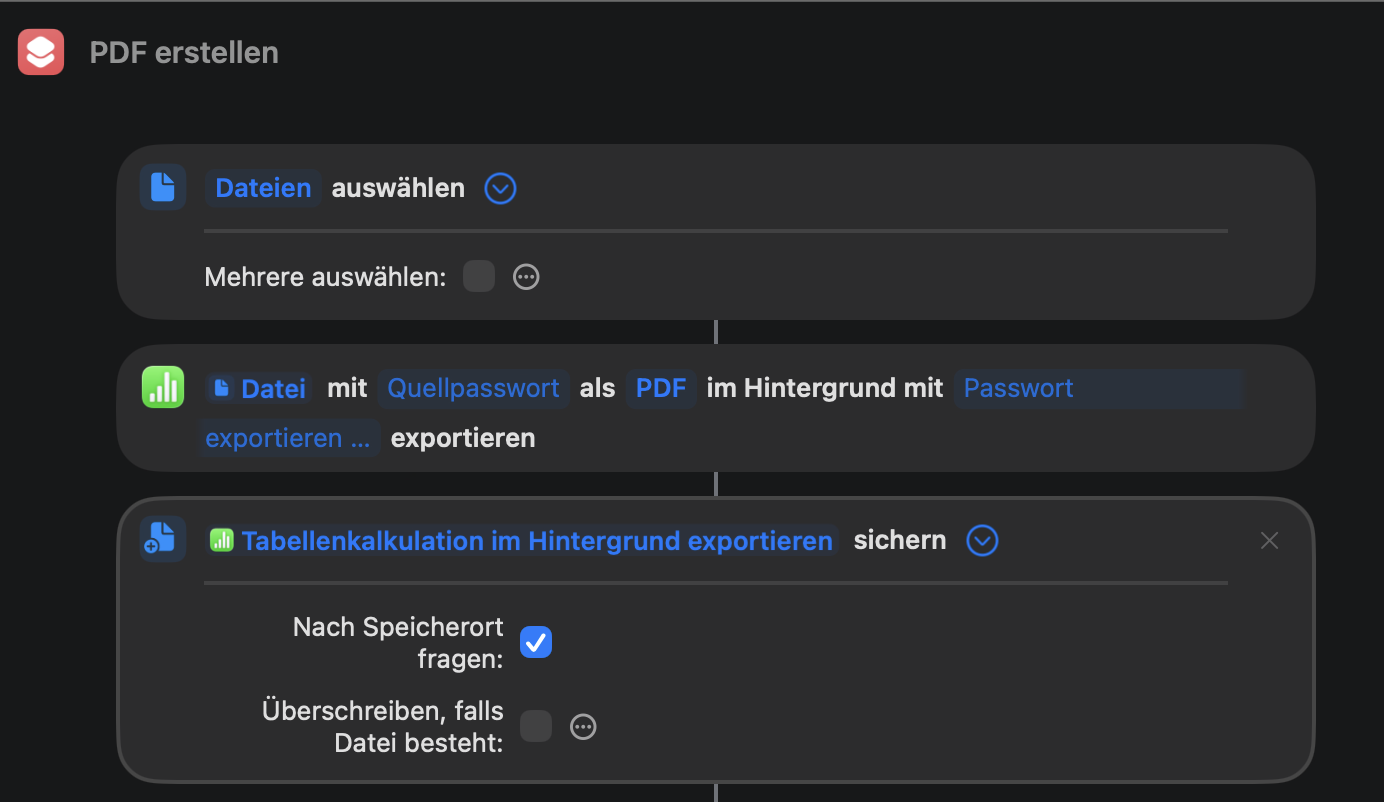The image size is (1384, 802).
Task: Collapse the Dateien auswählen action chevron
Action: [500, 188]
